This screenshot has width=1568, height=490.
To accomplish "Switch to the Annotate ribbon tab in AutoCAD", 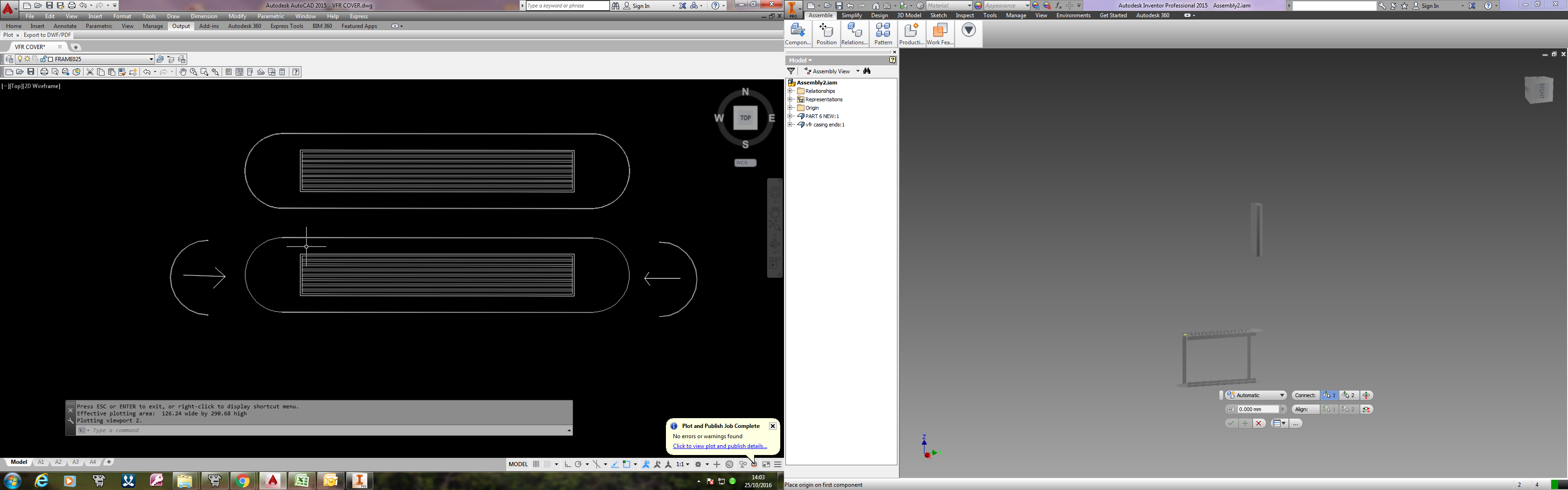I will [x=65, y=26].
